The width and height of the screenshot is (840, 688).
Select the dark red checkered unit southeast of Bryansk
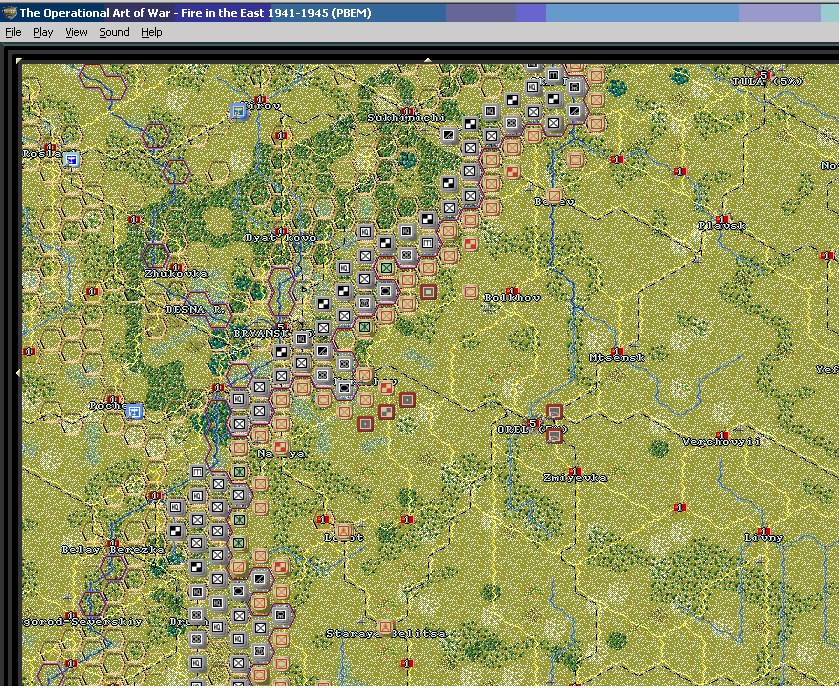point(386,412)
